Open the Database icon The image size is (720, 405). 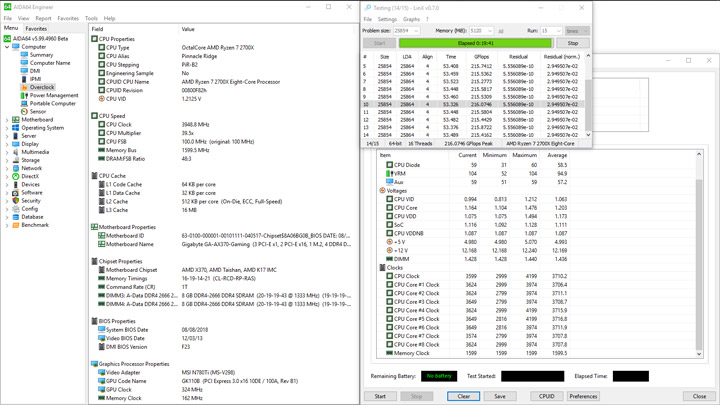tap(16, 217)
